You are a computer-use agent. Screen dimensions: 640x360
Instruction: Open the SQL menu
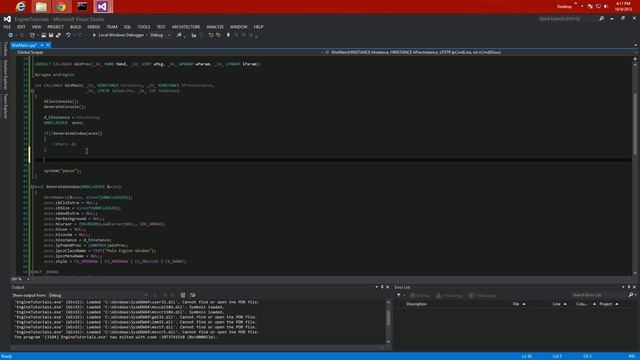point(127,27)
